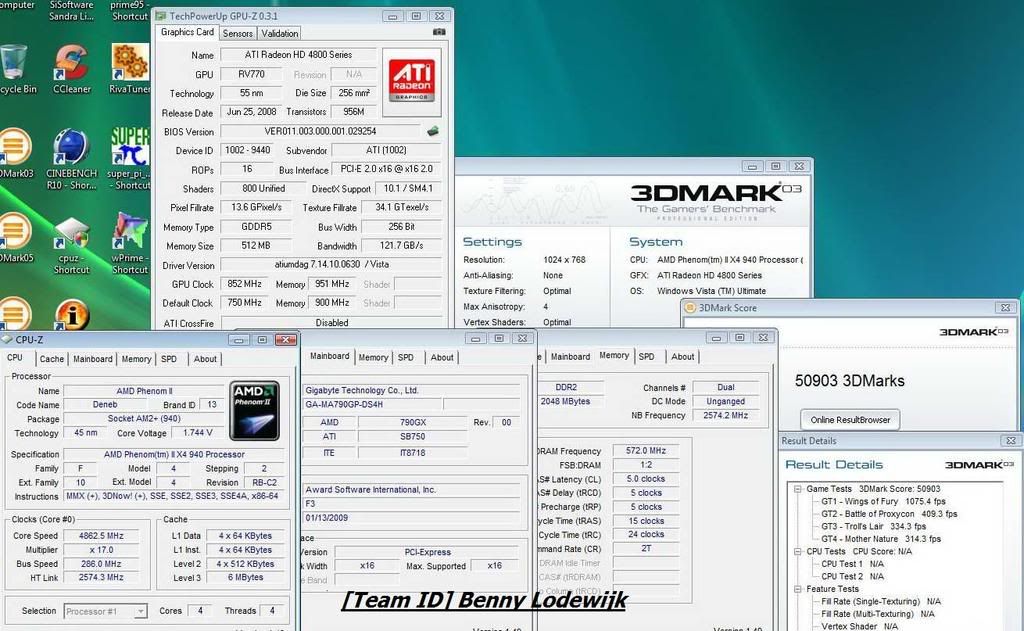
Task: Open the Validation tab in GPU-Z
Action: (x=280, y=33)
